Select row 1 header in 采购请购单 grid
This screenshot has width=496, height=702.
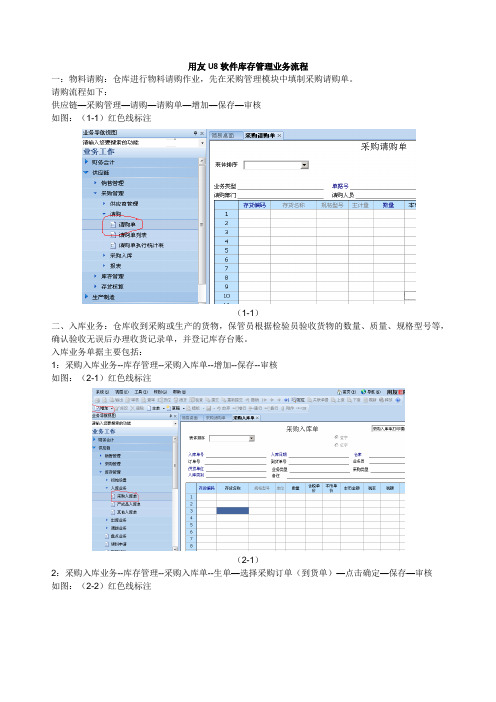pos(227,214)
